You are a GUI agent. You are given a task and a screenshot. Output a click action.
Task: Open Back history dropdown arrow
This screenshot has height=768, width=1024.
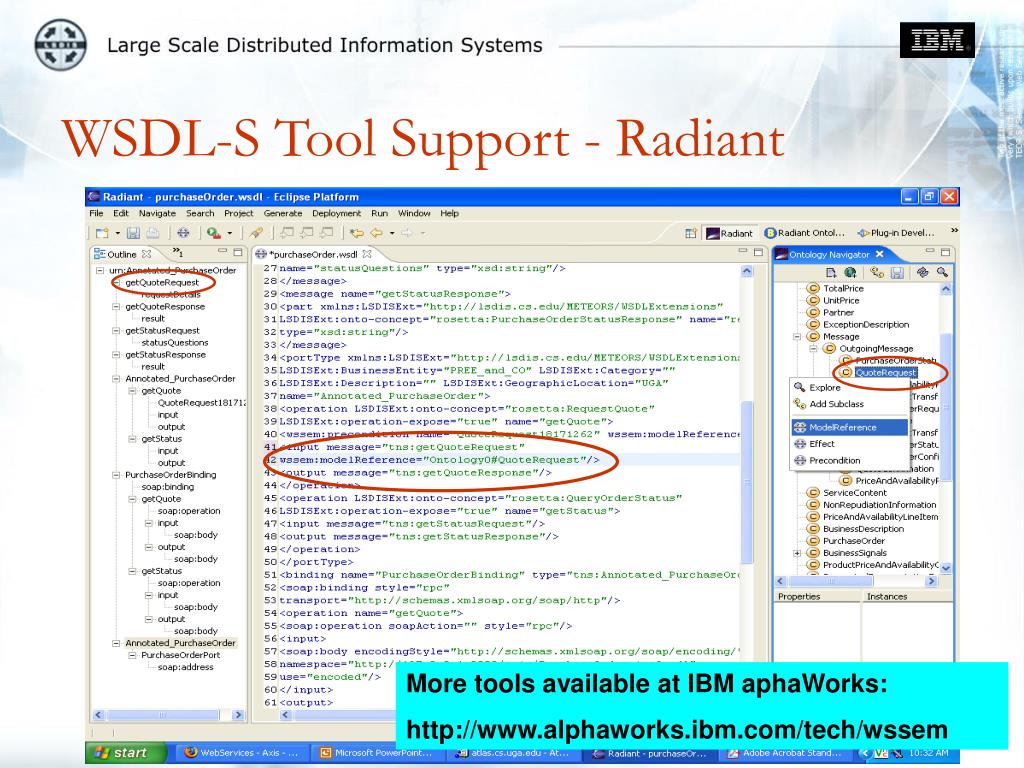[x=392, y=233]
